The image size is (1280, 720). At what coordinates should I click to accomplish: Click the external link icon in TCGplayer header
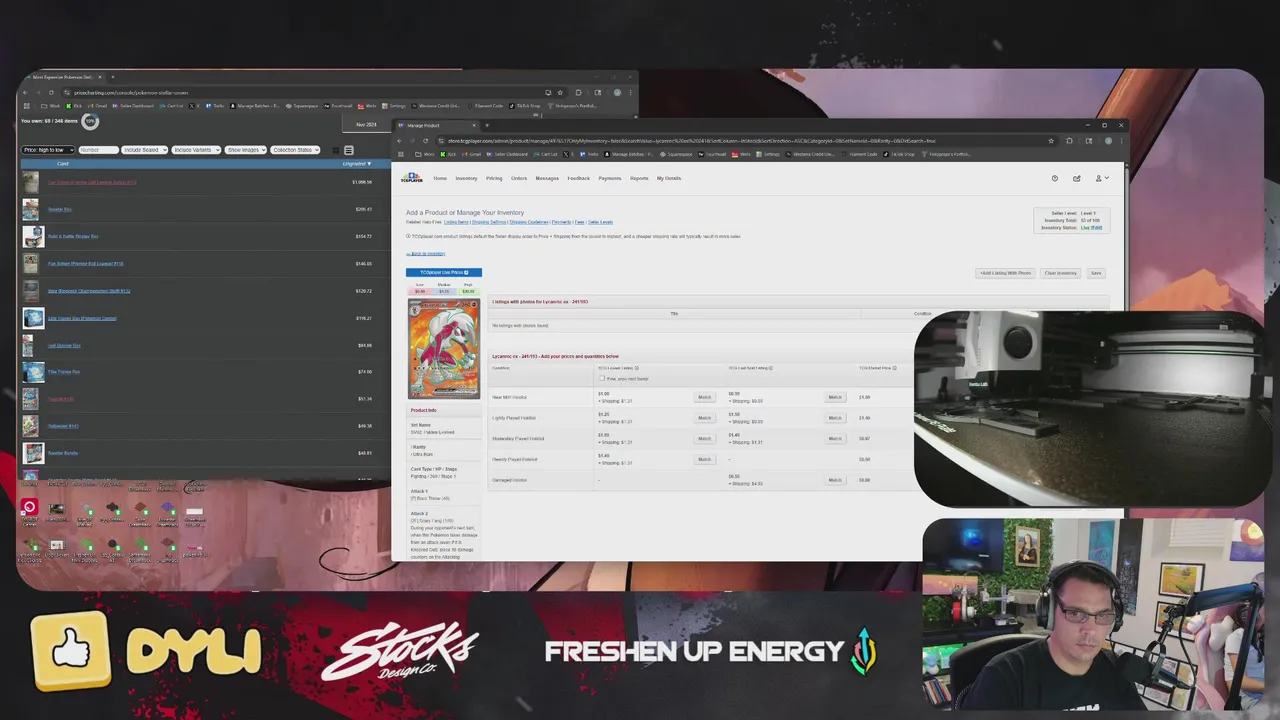[x=1076, y=178]
